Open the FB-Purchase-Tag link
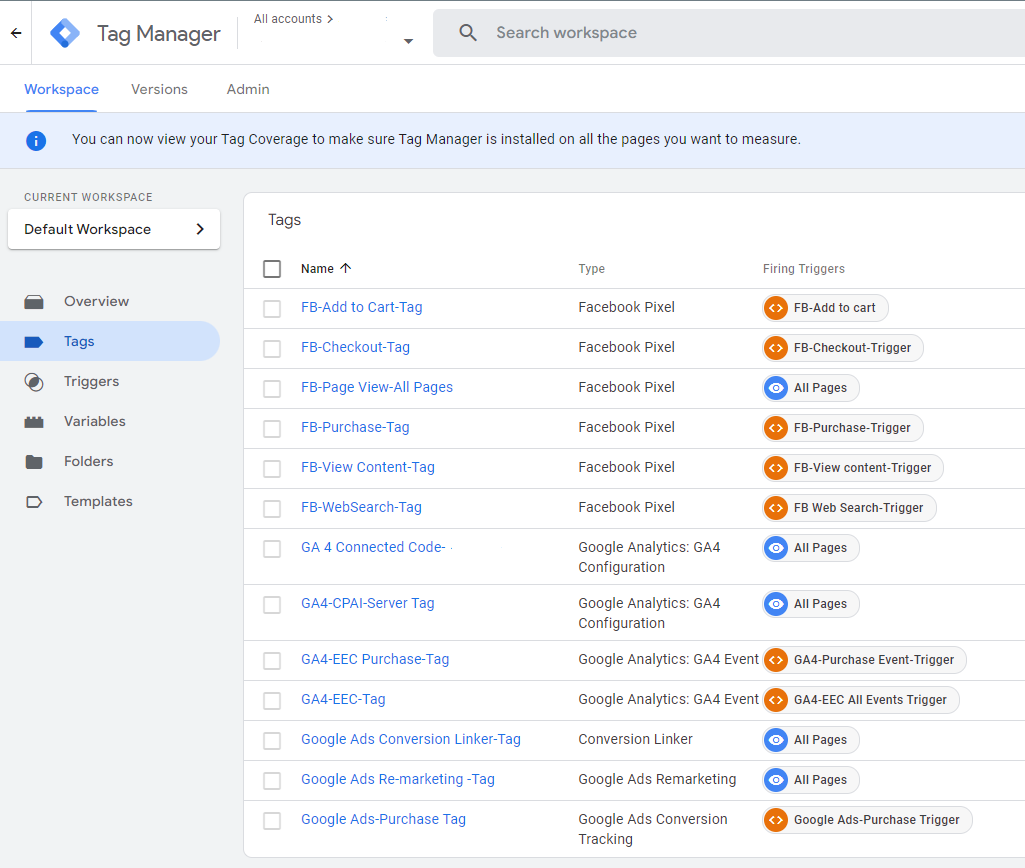The height and width of the screenshot is (868, 1025). (x=355, y=427)
